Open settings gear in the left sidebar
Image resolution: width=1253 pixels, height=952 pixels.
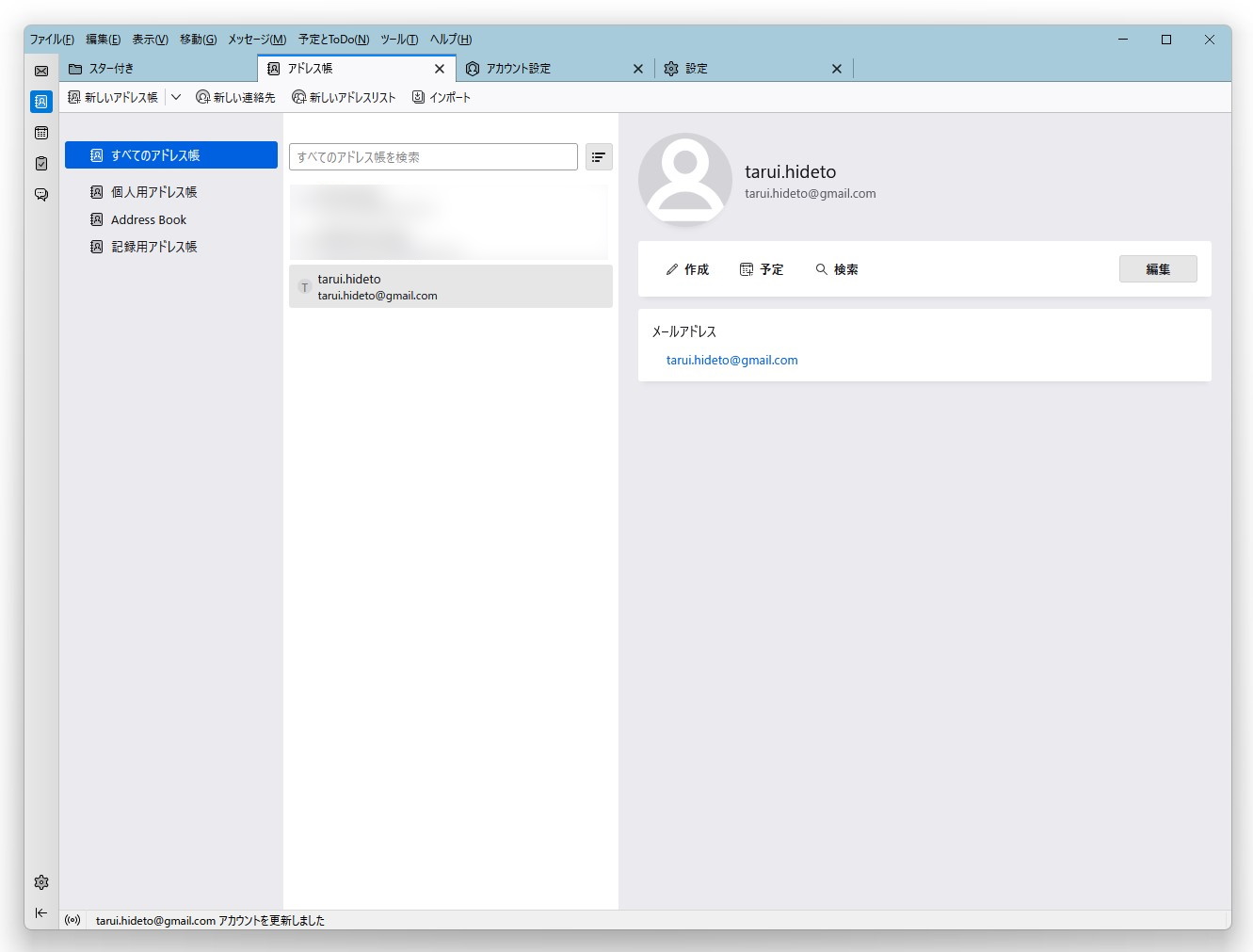pyautogui.click(x=41, y=882)
